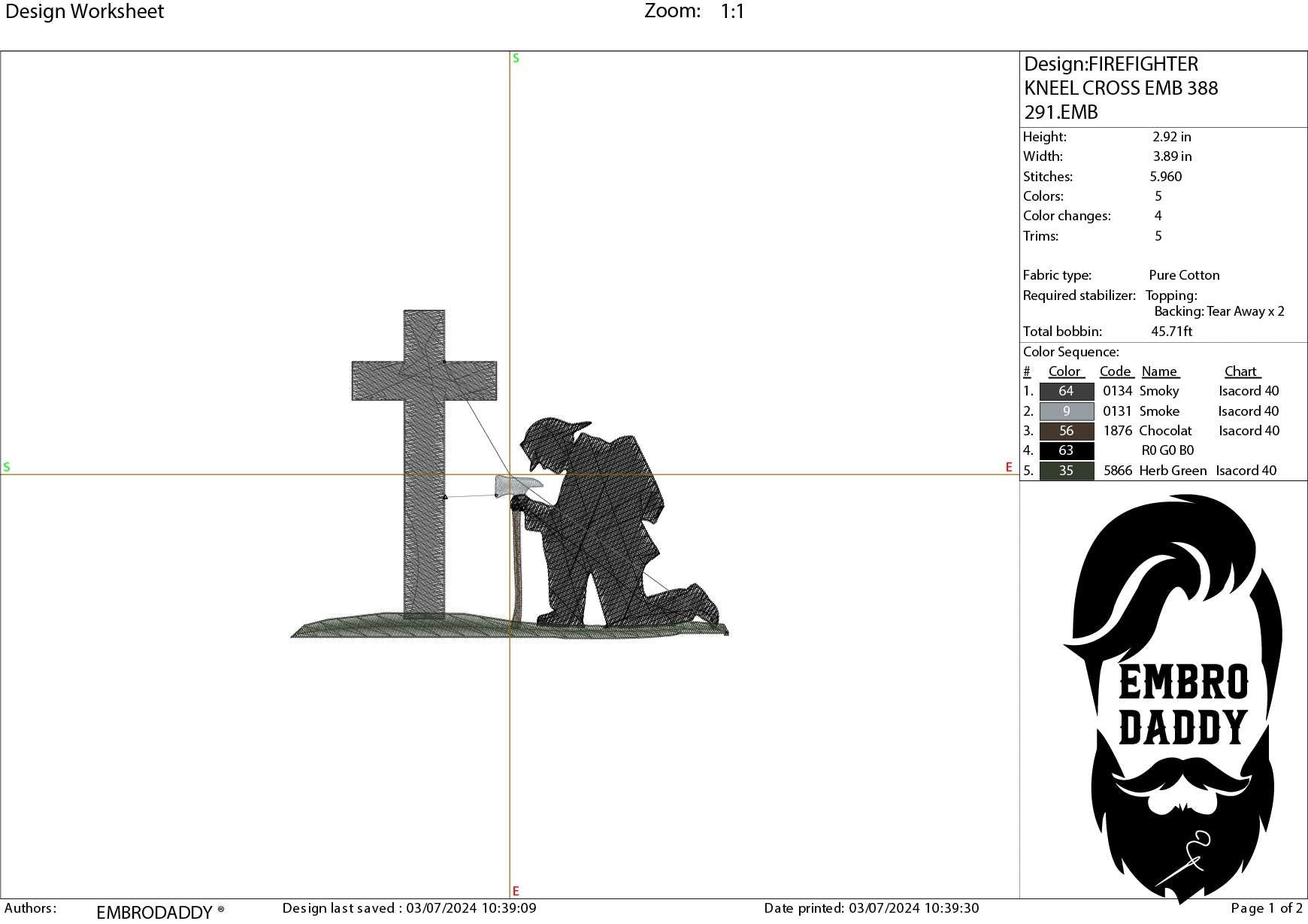
Task: Click the Chart column header
Action: (1241, 371)
